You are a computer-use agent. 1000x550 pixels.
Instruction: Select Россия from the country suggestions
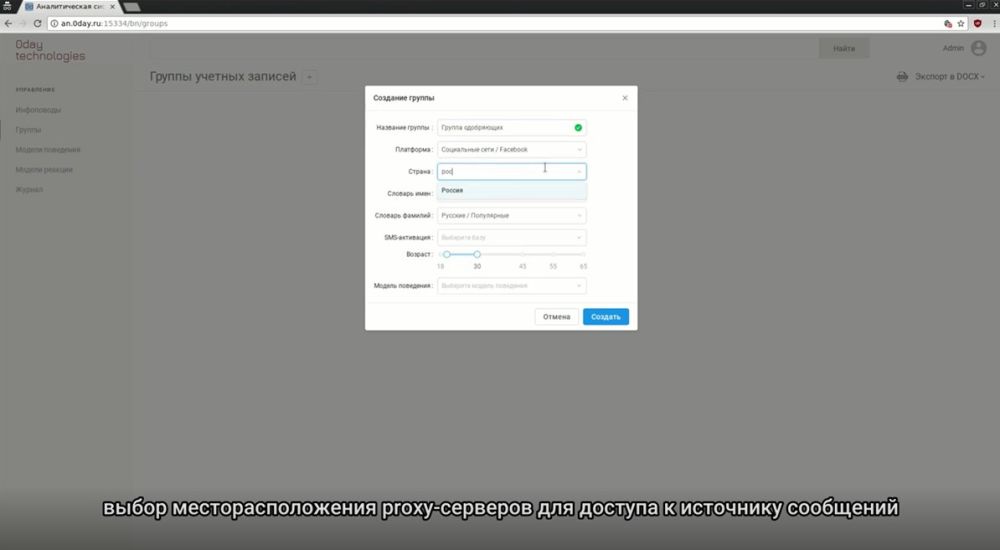tap(453, 190)
